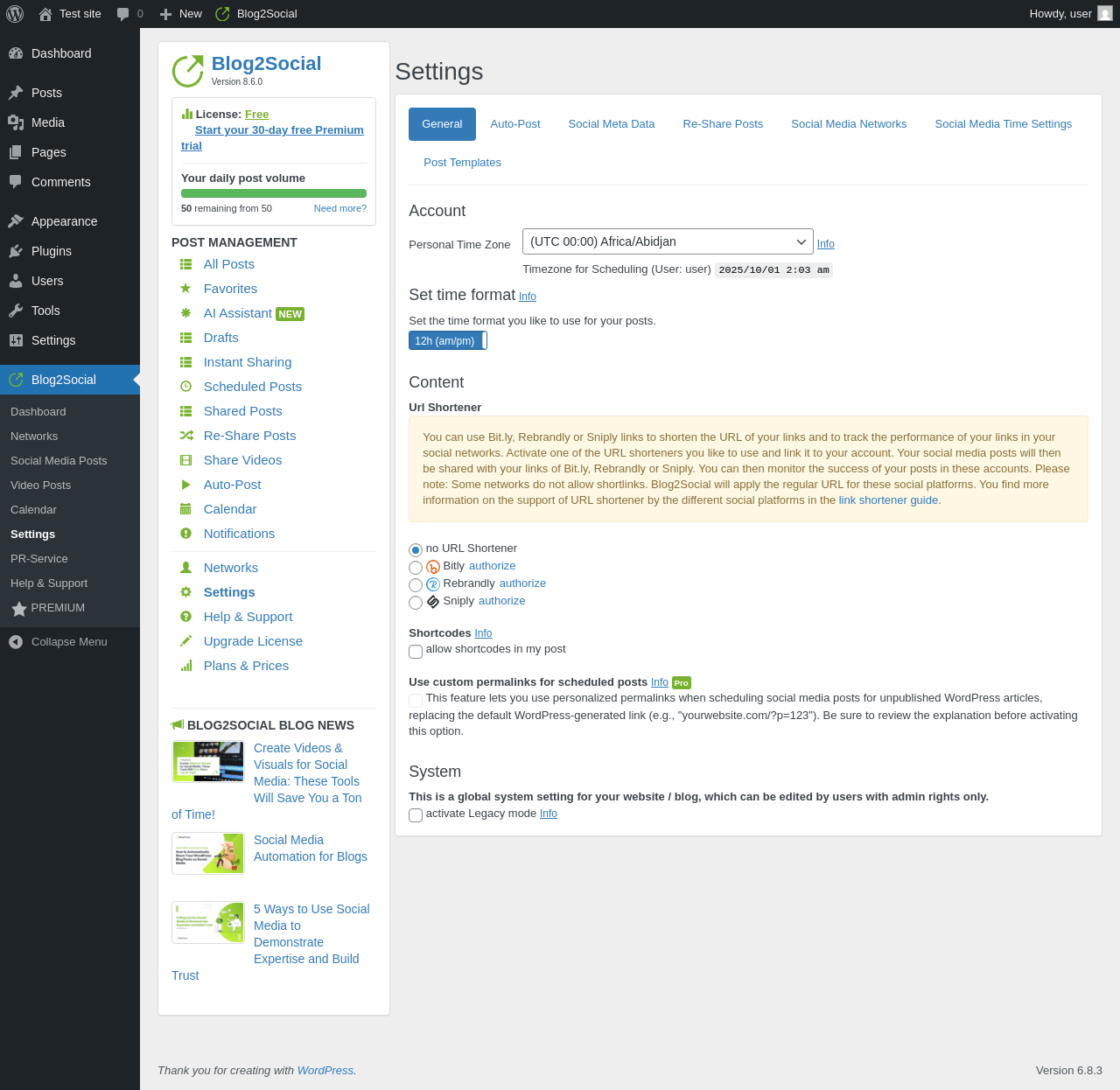This screenshot has height=1090, width=1120.
Task: Click the Re-Share Posts shuffle icon
Action: tap(186, 436)
